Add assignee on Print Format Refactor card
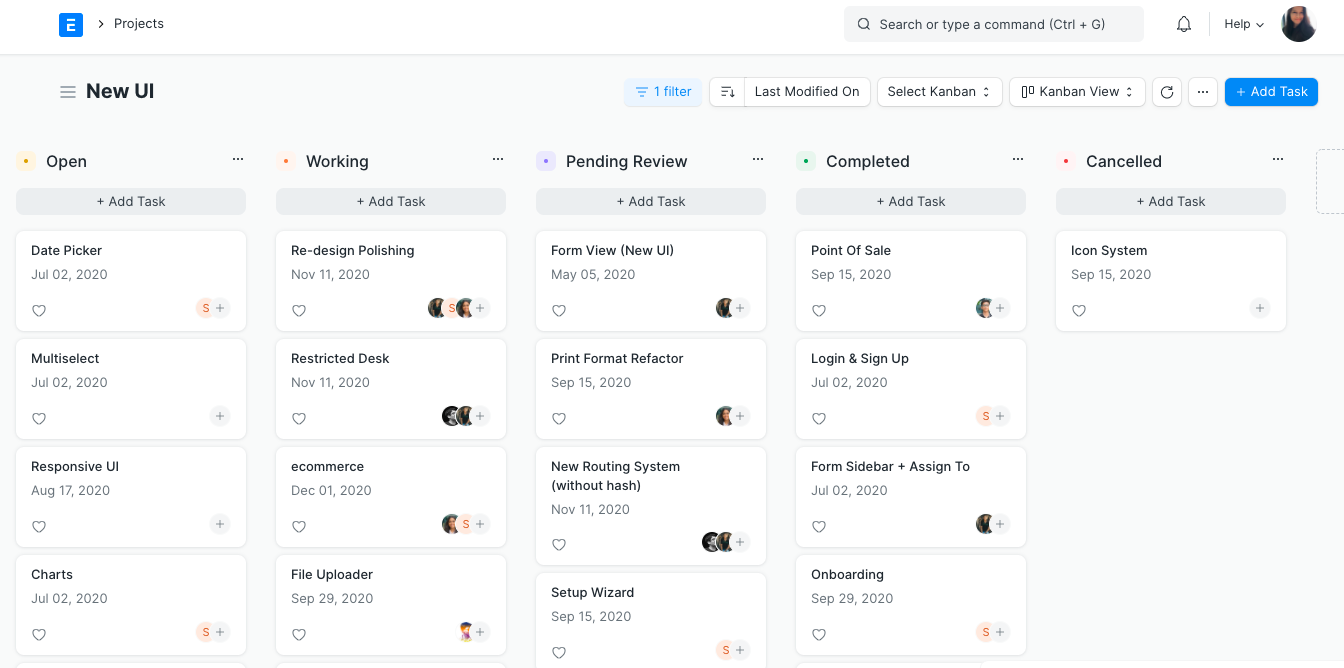Viewport: 1344px width, 668px height. (x=740, y=416)
